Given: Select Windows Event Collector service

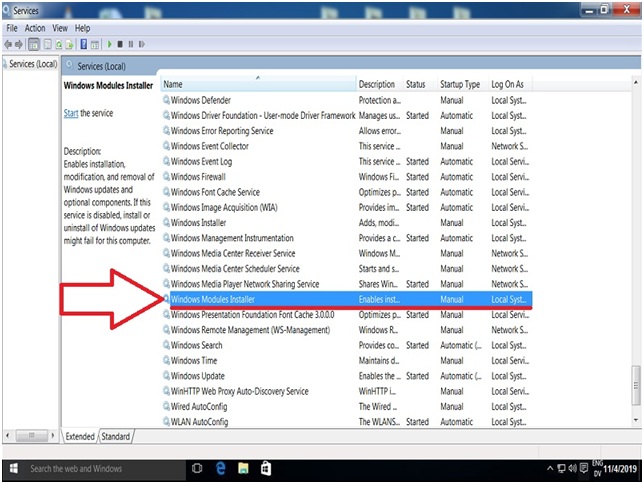Looking at the screenshot, I should coord(346,146).
